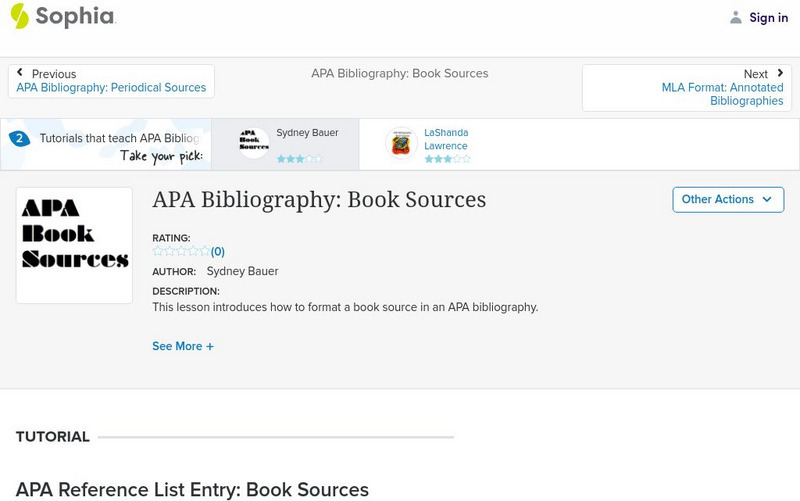This screenshot has width=800, height=501.
Task: Select LaShanda Lawrence's tutorial avatar icon
Action: coord(401,144)
